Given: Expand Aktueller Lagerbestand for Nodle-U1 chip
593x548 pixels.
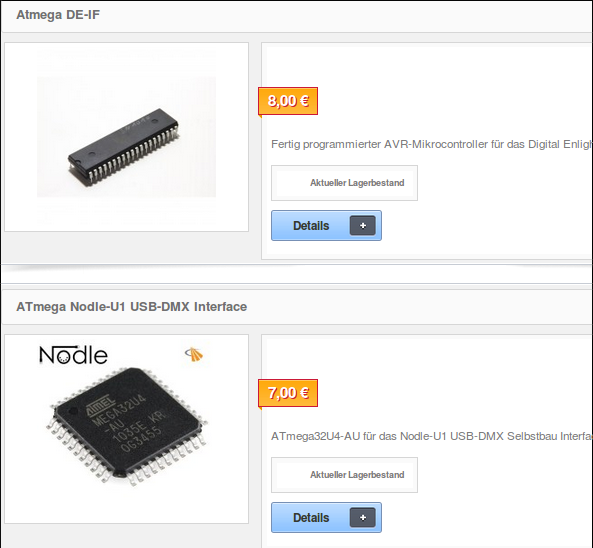Looking at the screenshot, I should tap(344, 475).
